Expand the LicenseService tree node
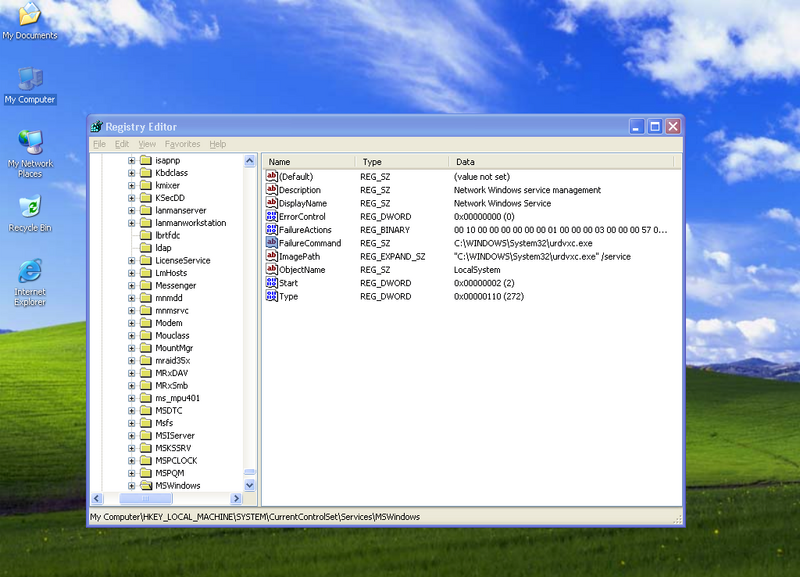 tap(132, 260)
